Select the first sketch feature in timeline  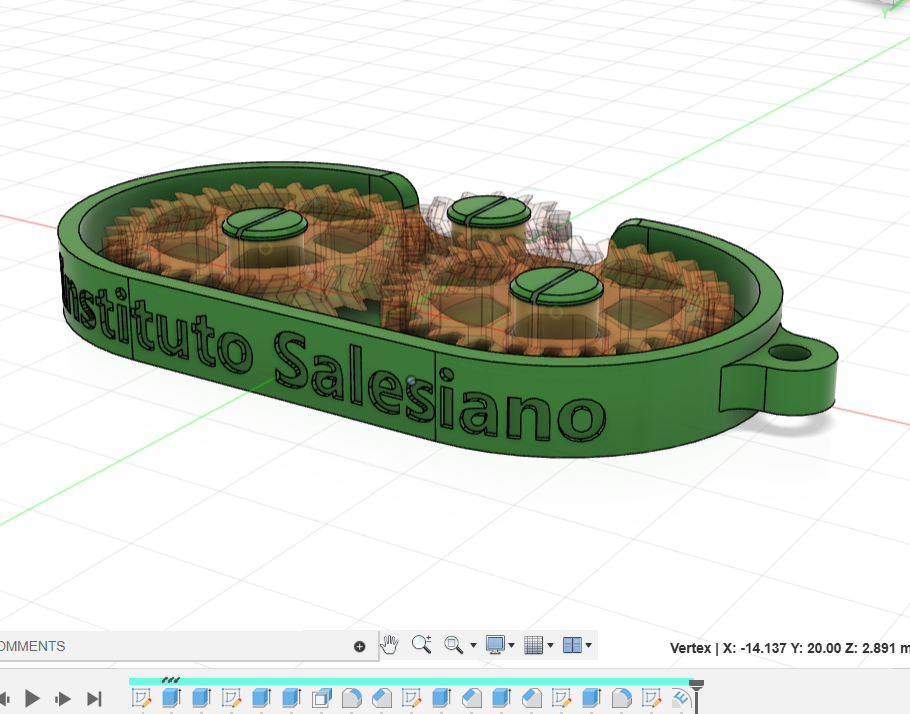tap(141, 697)
